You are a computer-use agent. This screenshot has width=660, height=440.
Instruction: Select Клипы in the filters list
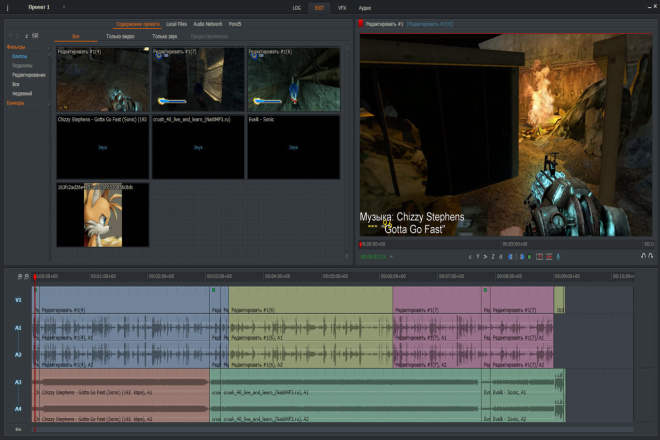click(19, 56)
